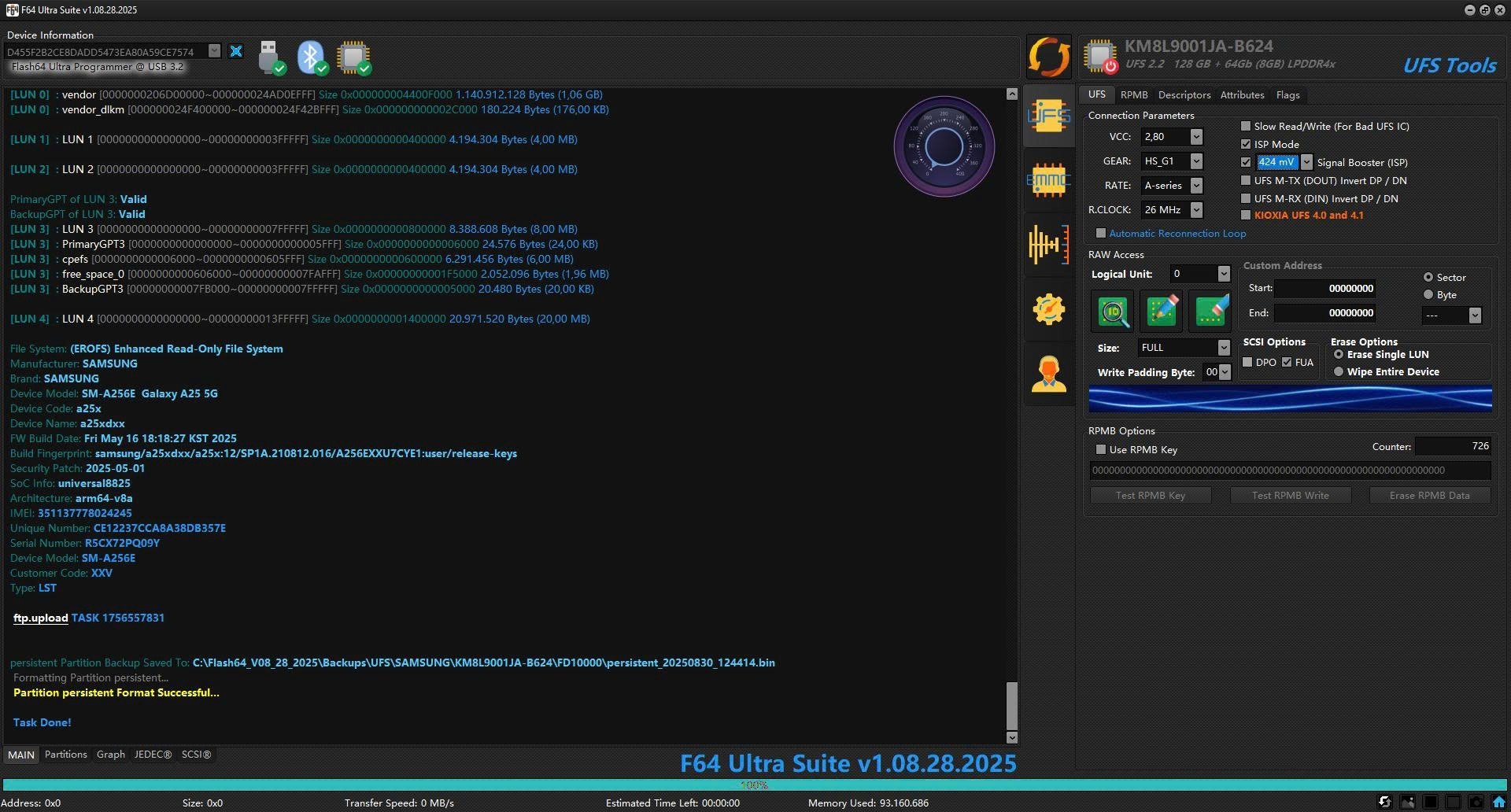
Task: Select the Sector address mode
Action: coord(1428,277)
